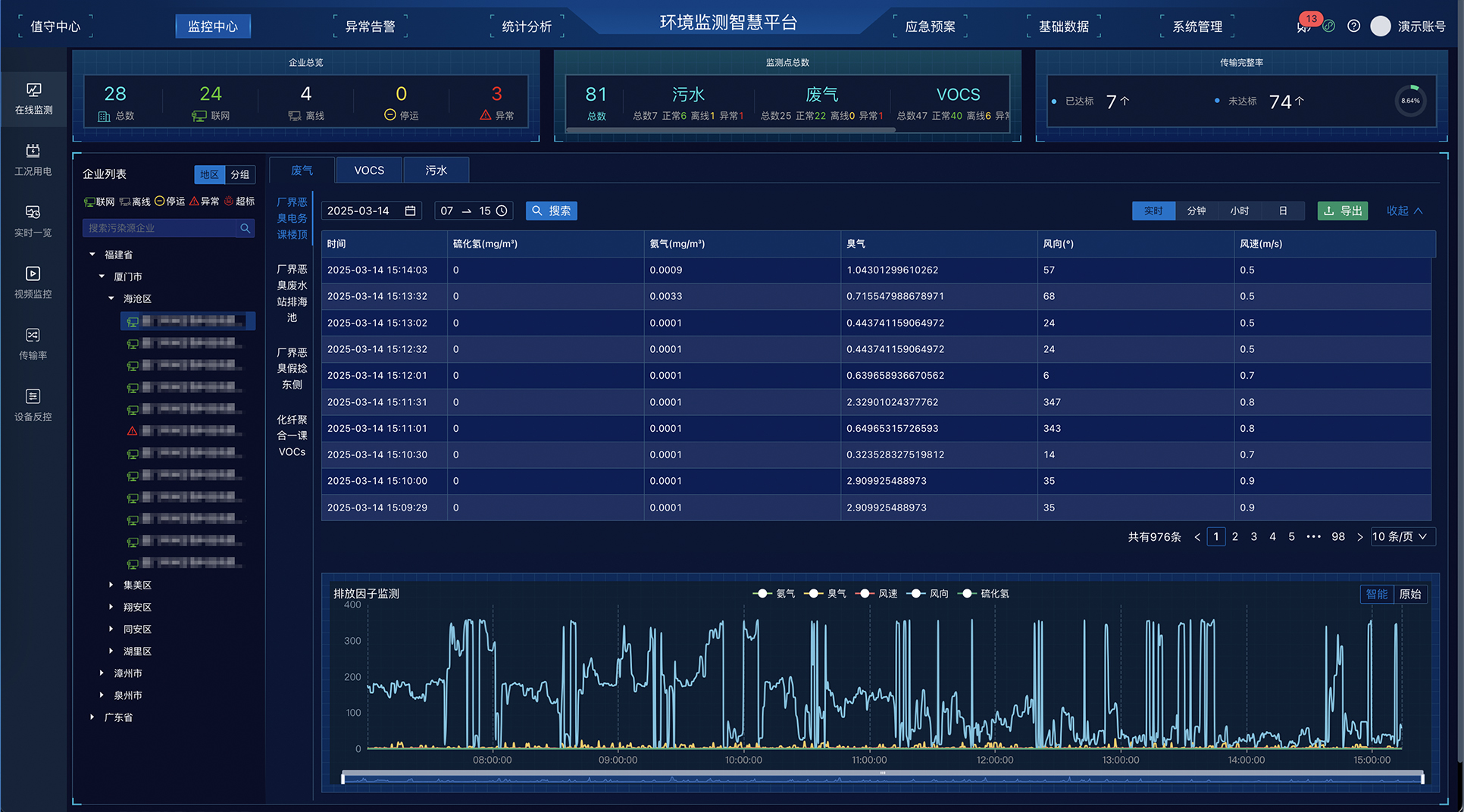Viewport: 1464px width, 812px height.
Task: Expand the 集美区 tree node
Action: 111,585
